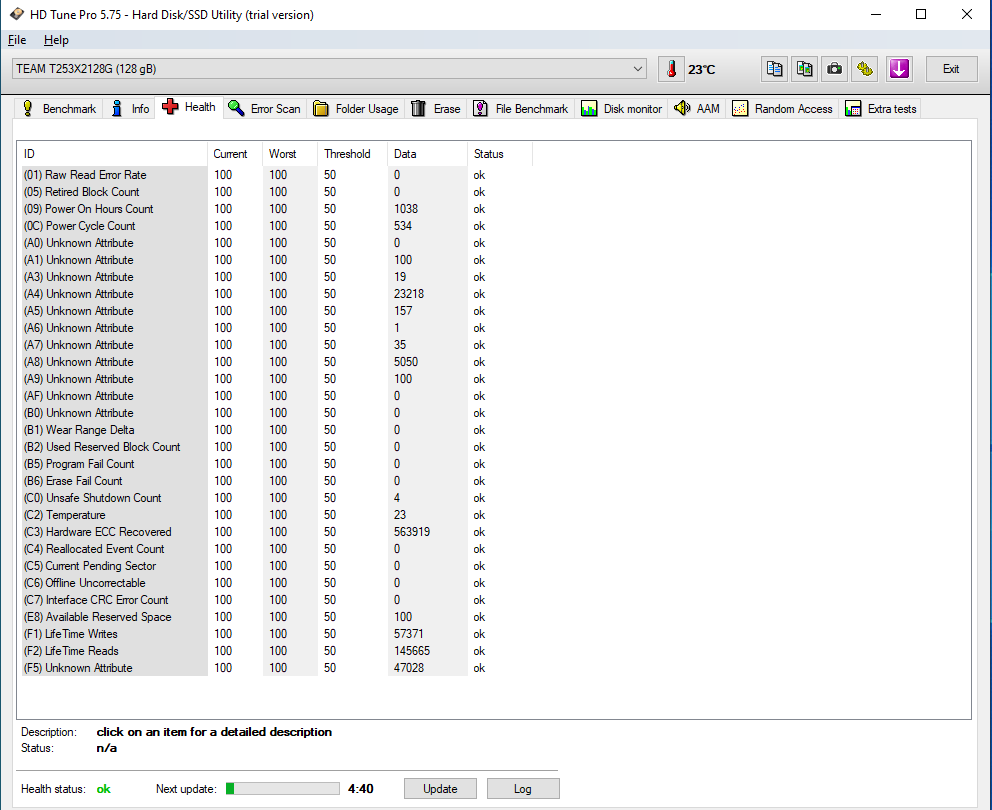Open the options gears icon
992x810 pixels.
pos(865,69)
